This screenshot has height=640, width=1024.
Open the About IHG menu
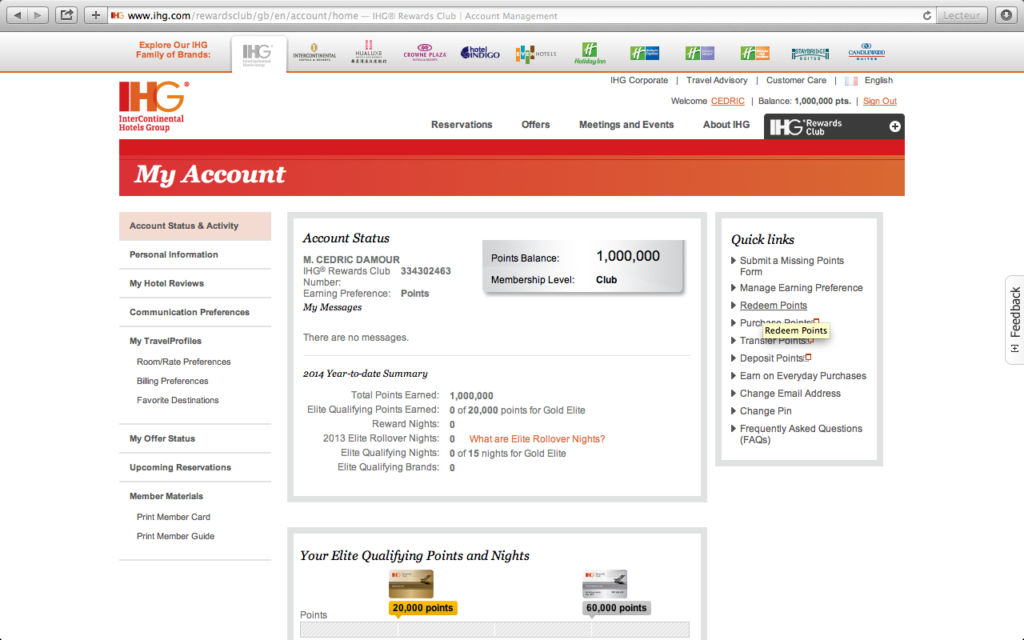(726, 125)
